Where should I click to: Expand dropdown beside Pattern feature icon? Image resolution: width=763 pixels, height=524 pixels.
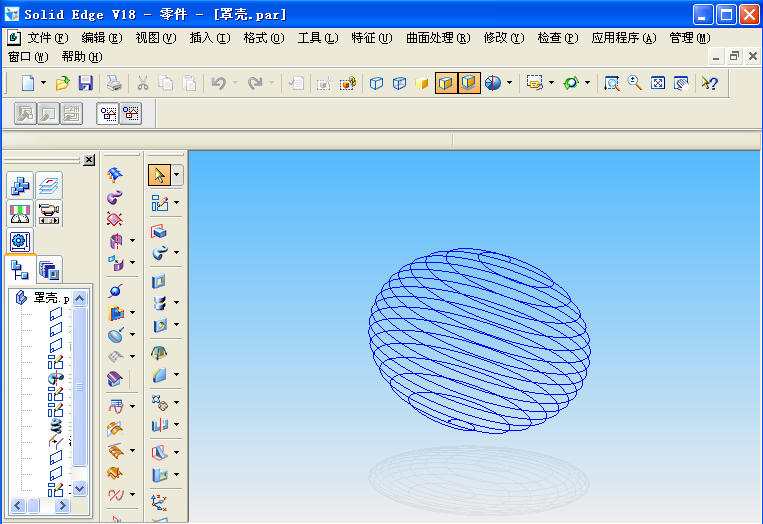177,403
